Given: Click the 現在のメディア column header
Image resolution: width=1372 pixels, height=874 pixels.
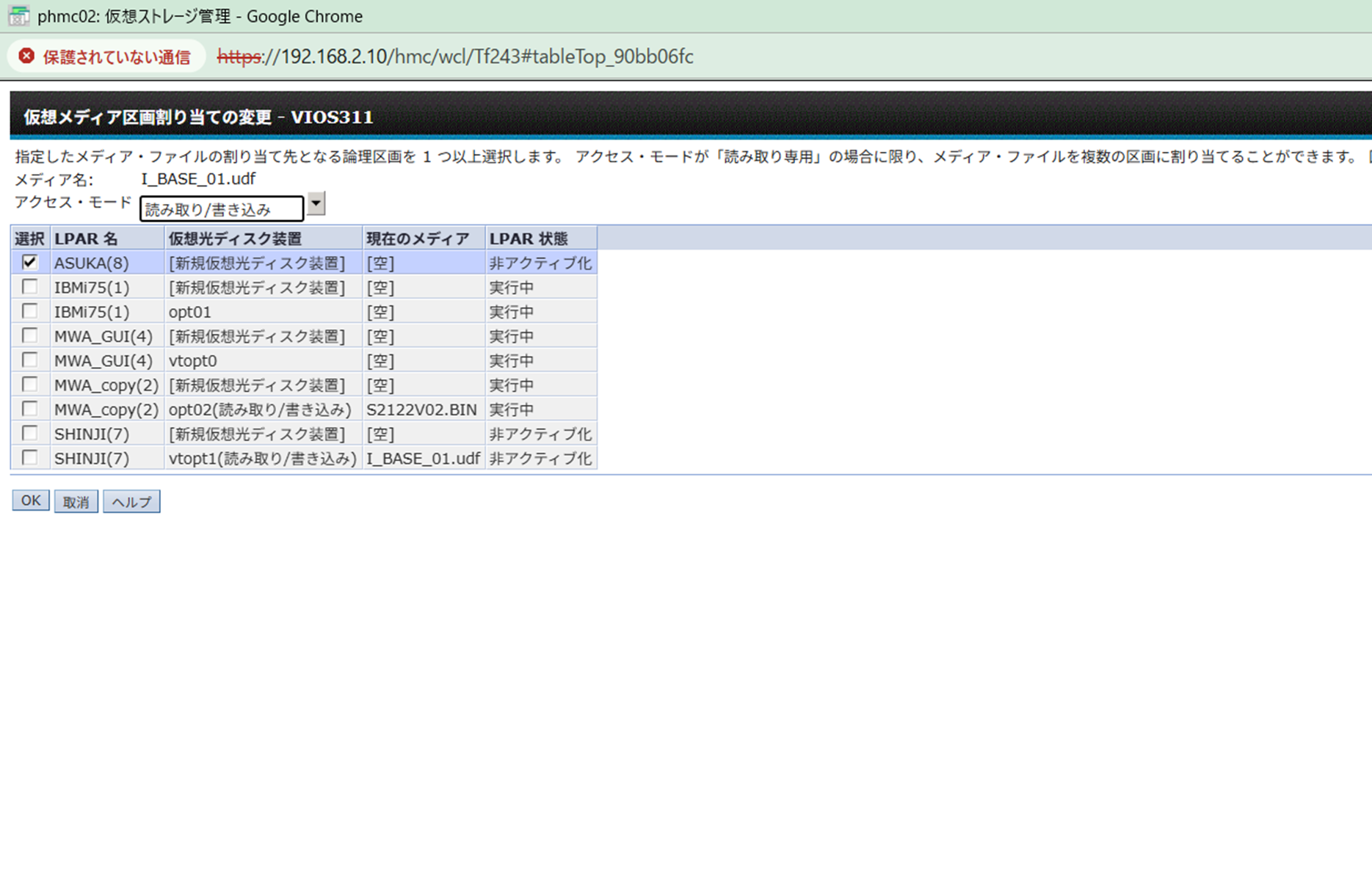Looking at the screenshot, I should coord(424,238).
